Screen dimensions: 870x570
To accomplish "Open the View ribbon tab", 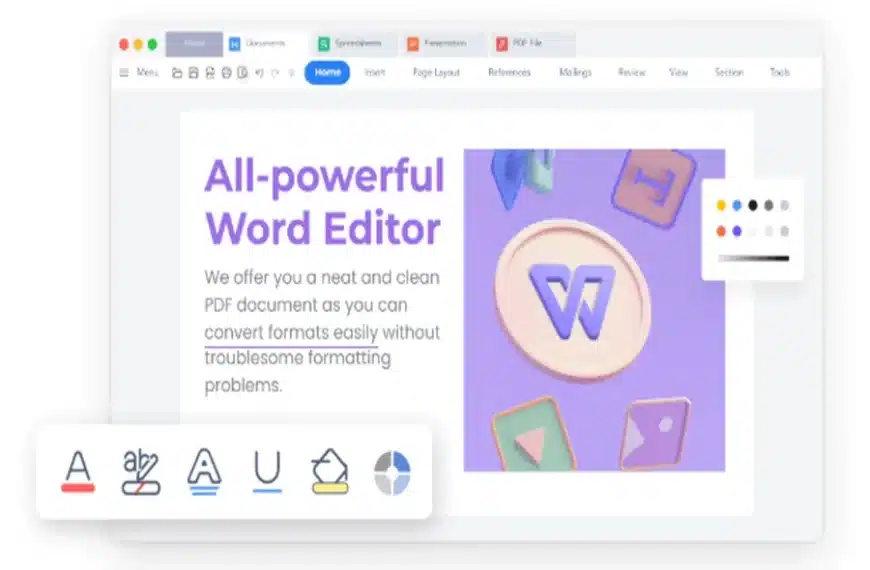I will (678, 73).
